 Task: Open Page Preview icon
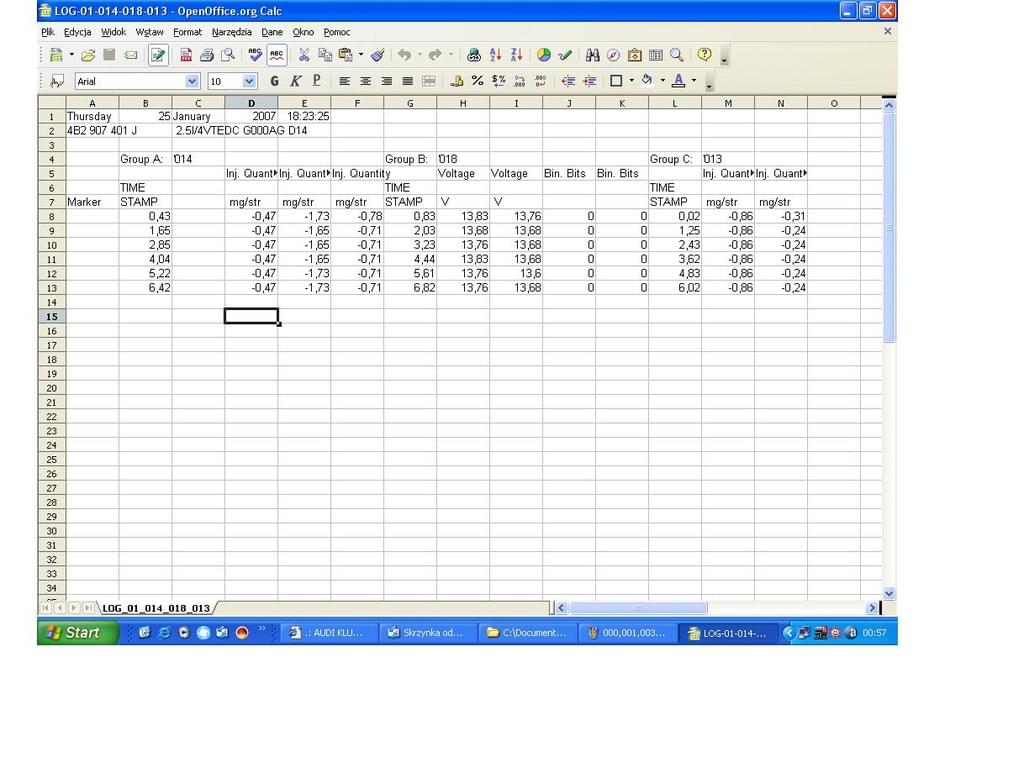coord(228,55)
